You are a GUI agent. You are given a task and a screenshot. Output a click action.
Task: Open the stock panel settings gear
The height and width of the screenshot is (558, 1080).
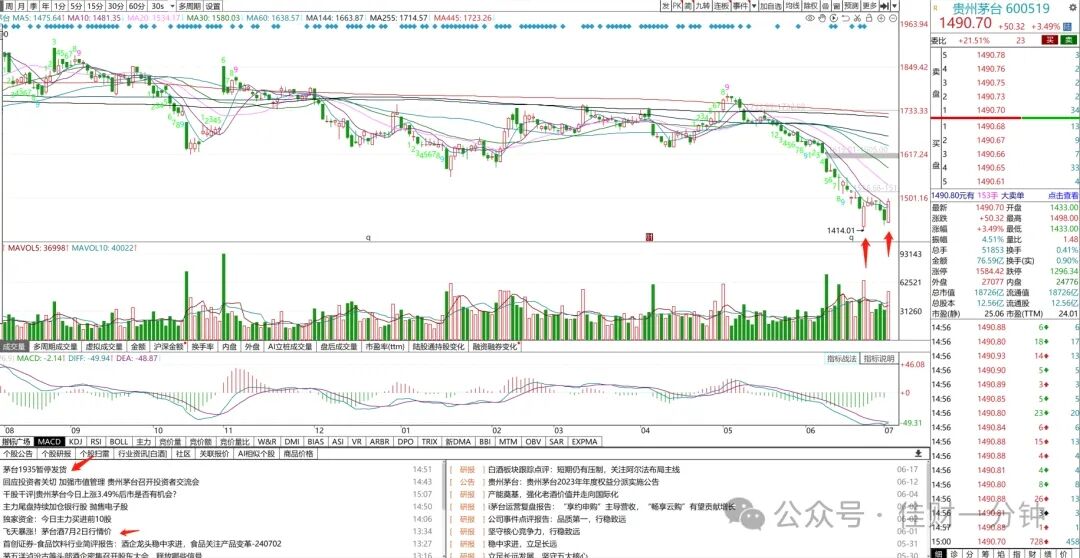tap(1072, 8)
